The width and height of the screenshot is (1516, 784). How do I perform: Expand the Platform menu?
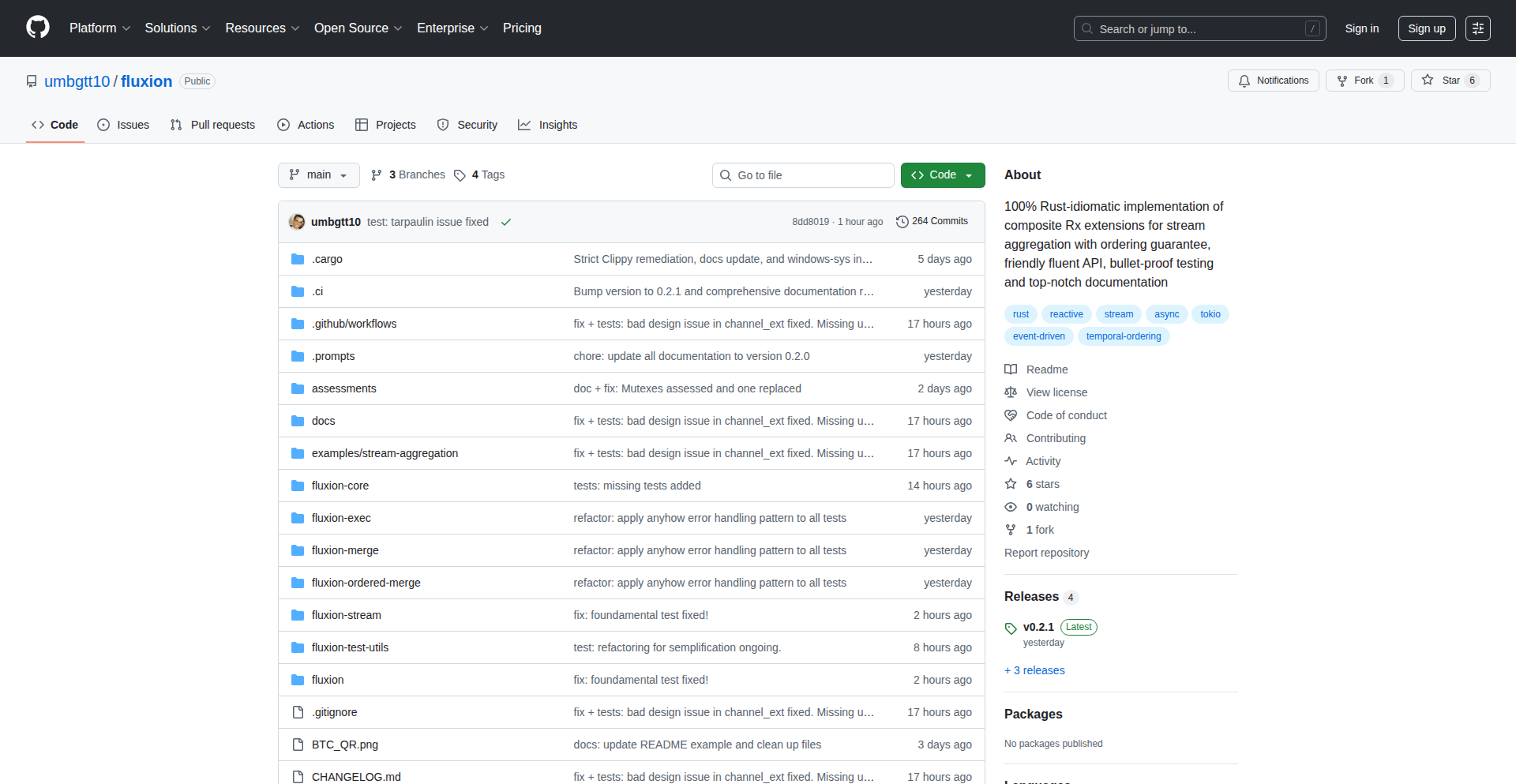pyautogui.click(x=99, y=28)
